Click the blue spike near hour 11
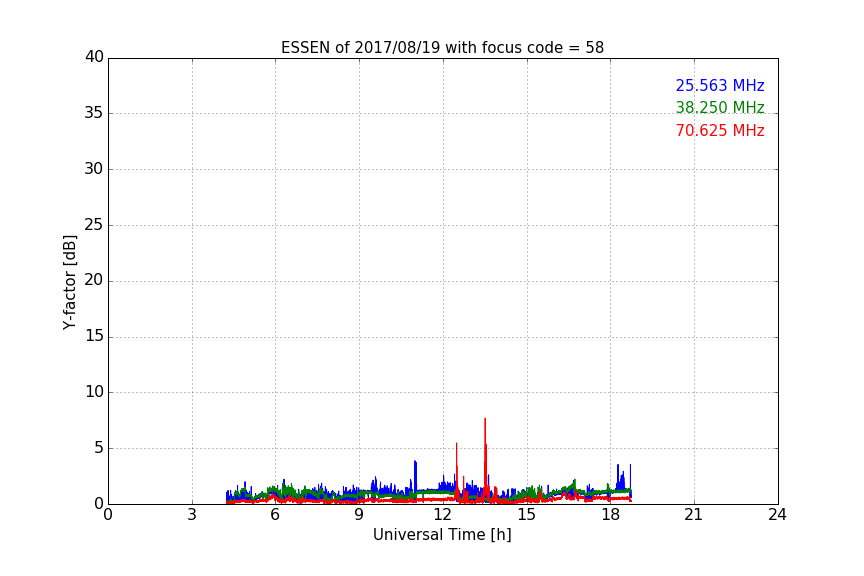The image size is (864, 576). 415,462
